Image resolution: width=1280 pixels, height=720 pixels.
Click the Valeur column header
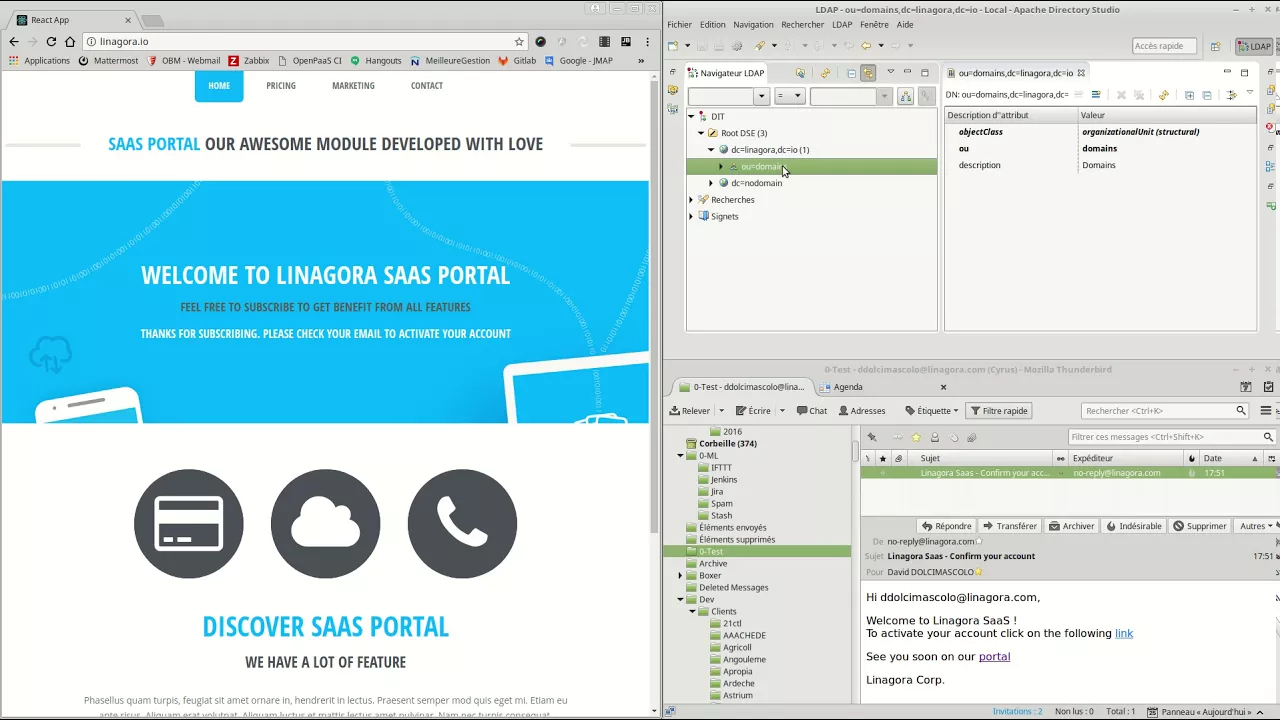(1167, 115)
